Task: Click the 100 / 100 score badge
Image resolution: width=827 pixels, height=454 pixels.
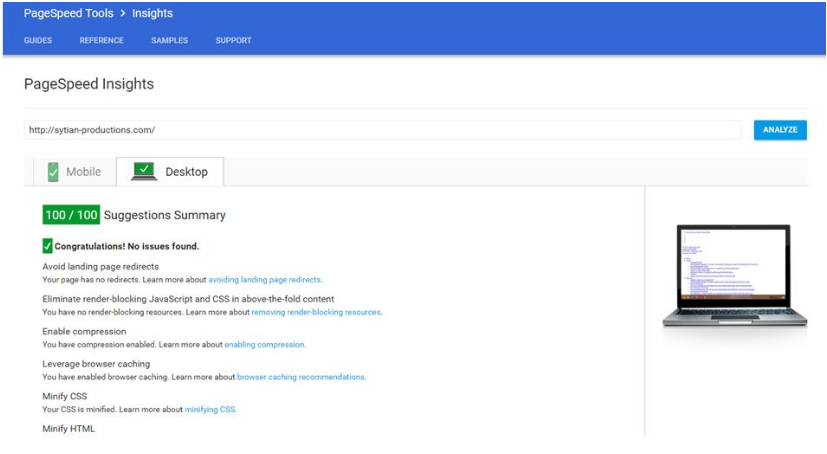Action: tap(71, 215)
